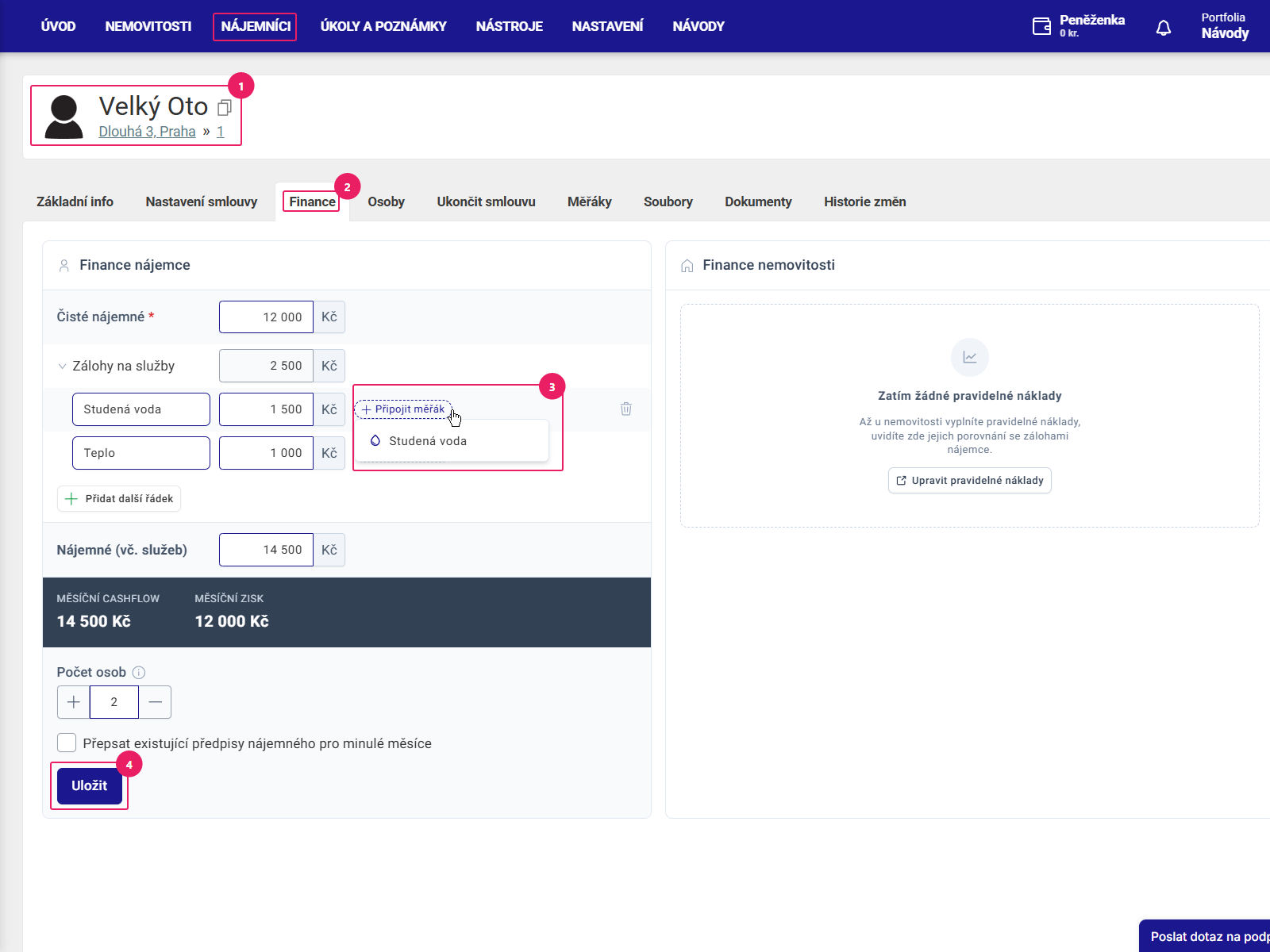Click Nájemné (vč. služeb) 14 500 field
This screenshot has width=1270, height=952.
[x=266, y=550]
